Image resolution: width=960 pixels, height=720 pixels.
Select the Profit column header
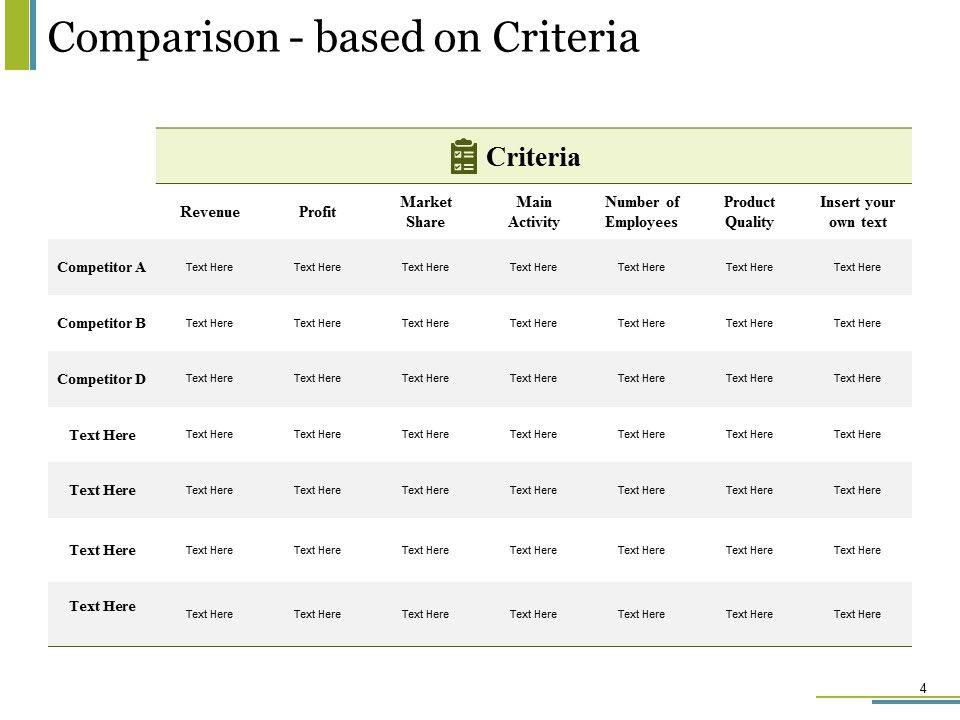317,212
